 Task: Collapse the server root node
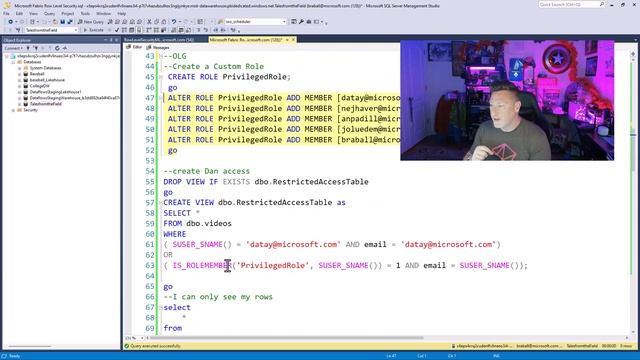(7, 56)
